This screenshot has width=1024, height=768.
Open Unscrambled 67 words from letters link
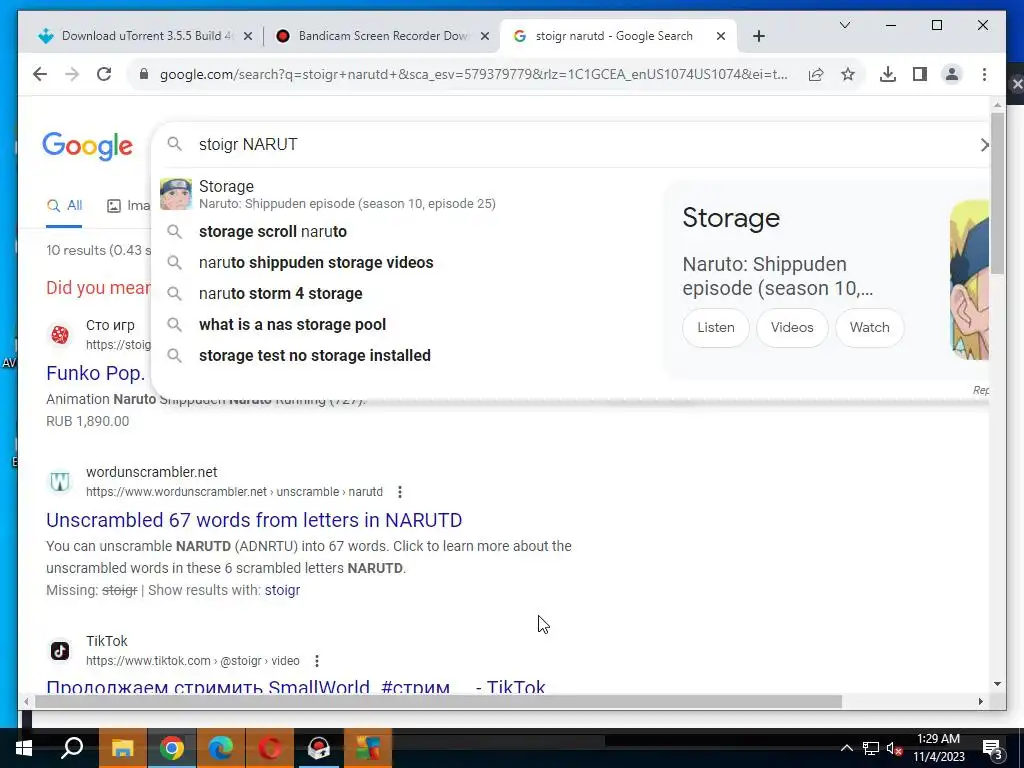tap(254, 520)
